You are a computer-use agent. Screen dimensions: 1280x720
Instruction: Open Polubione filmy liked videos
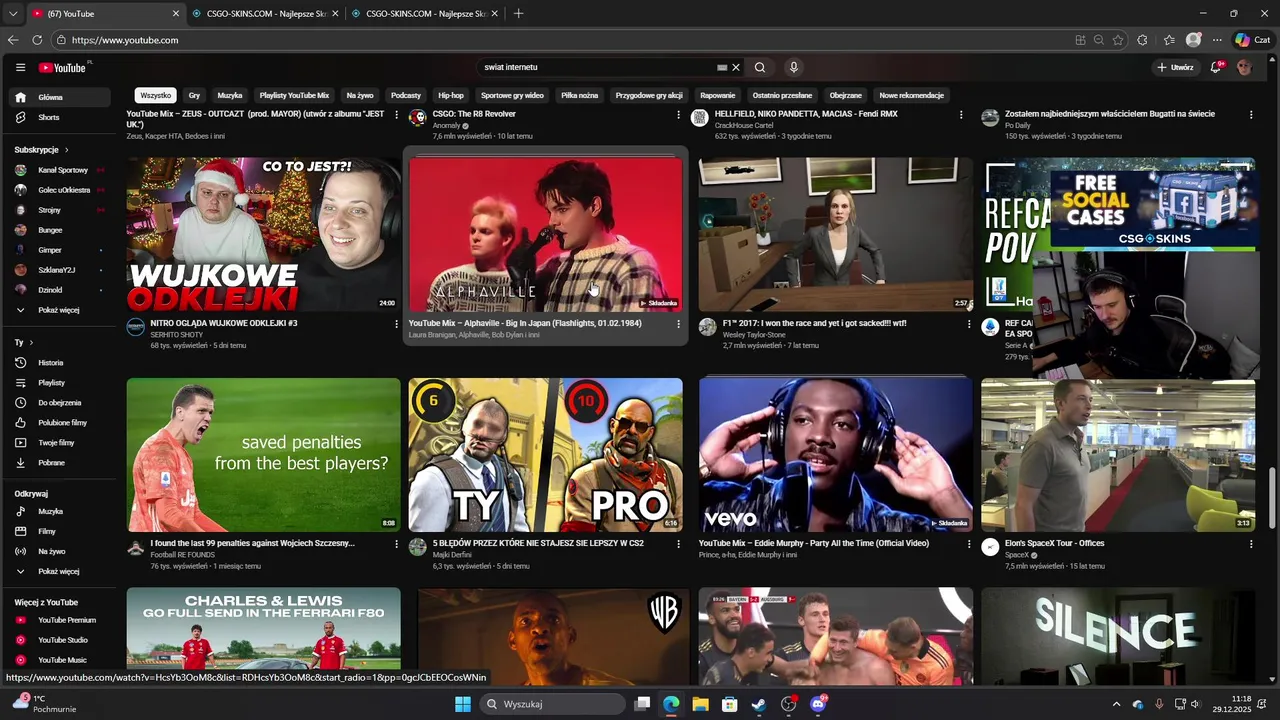point(62,422)
